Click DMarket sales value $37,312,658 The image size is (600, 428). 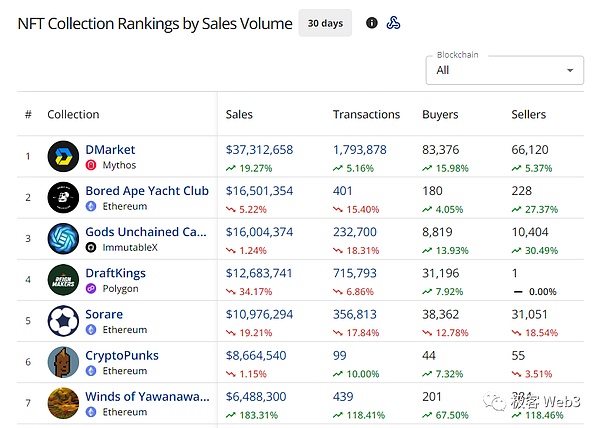click(260, 150)
